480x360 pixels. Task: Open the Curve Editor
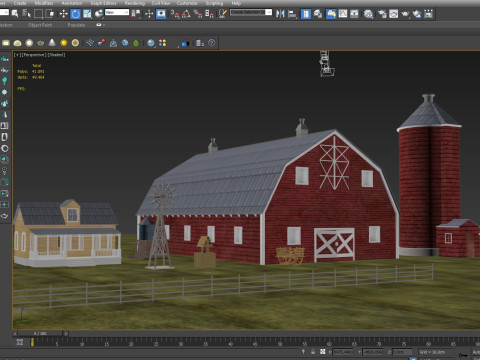pyautogui.click(x=343, y=14)
